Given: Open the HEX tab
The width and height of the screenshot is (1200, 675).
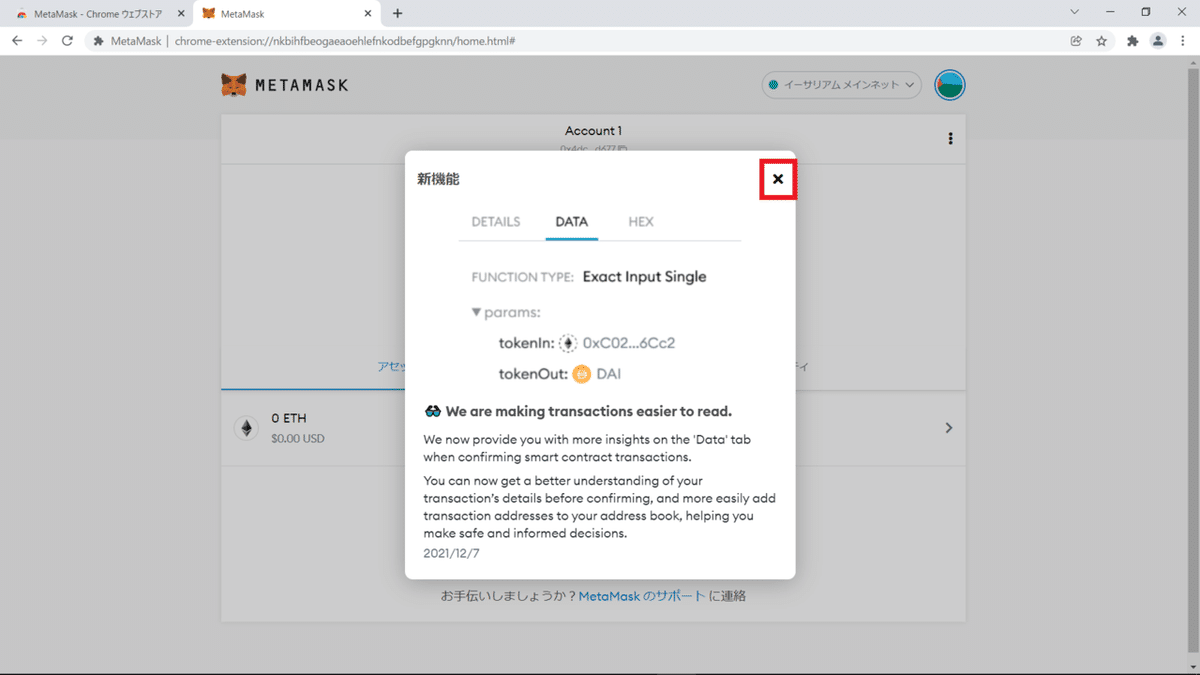Looking at the screenshot, I should pos(641,222).
